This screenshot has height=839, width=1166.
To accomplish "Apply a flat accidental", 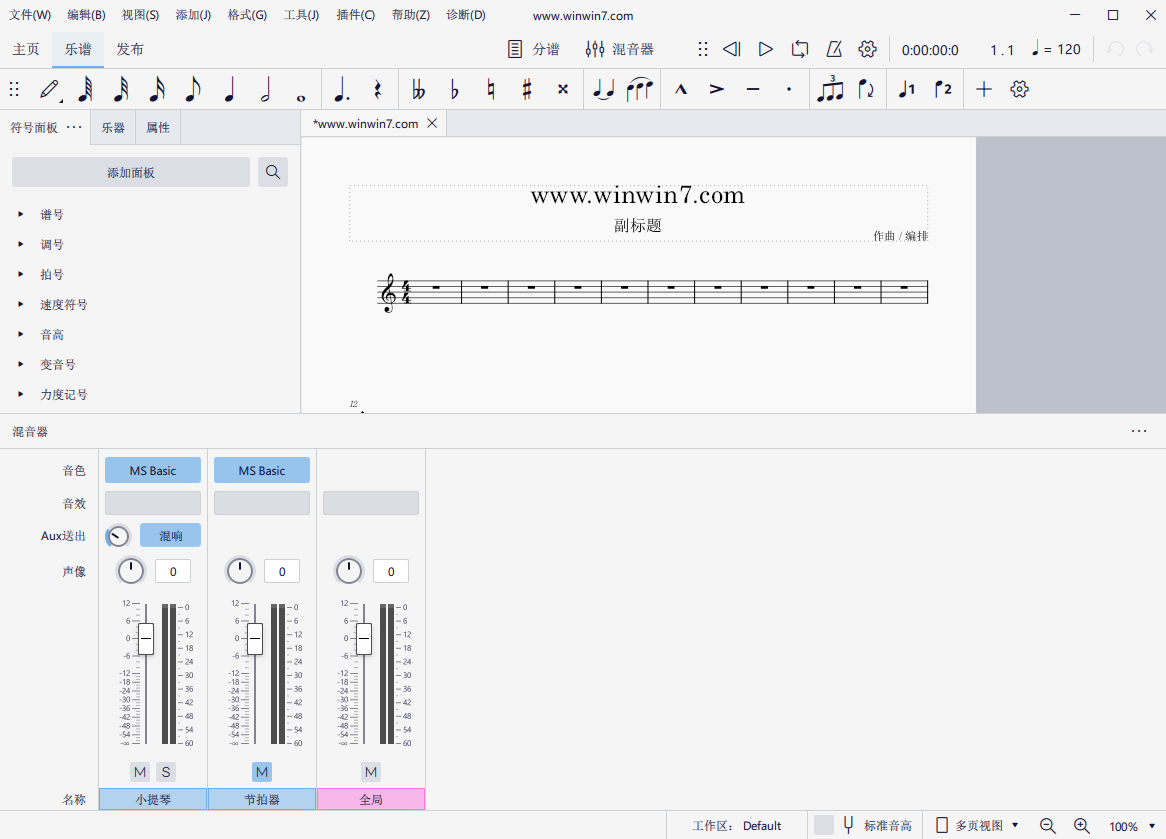I will pos(453,89).
